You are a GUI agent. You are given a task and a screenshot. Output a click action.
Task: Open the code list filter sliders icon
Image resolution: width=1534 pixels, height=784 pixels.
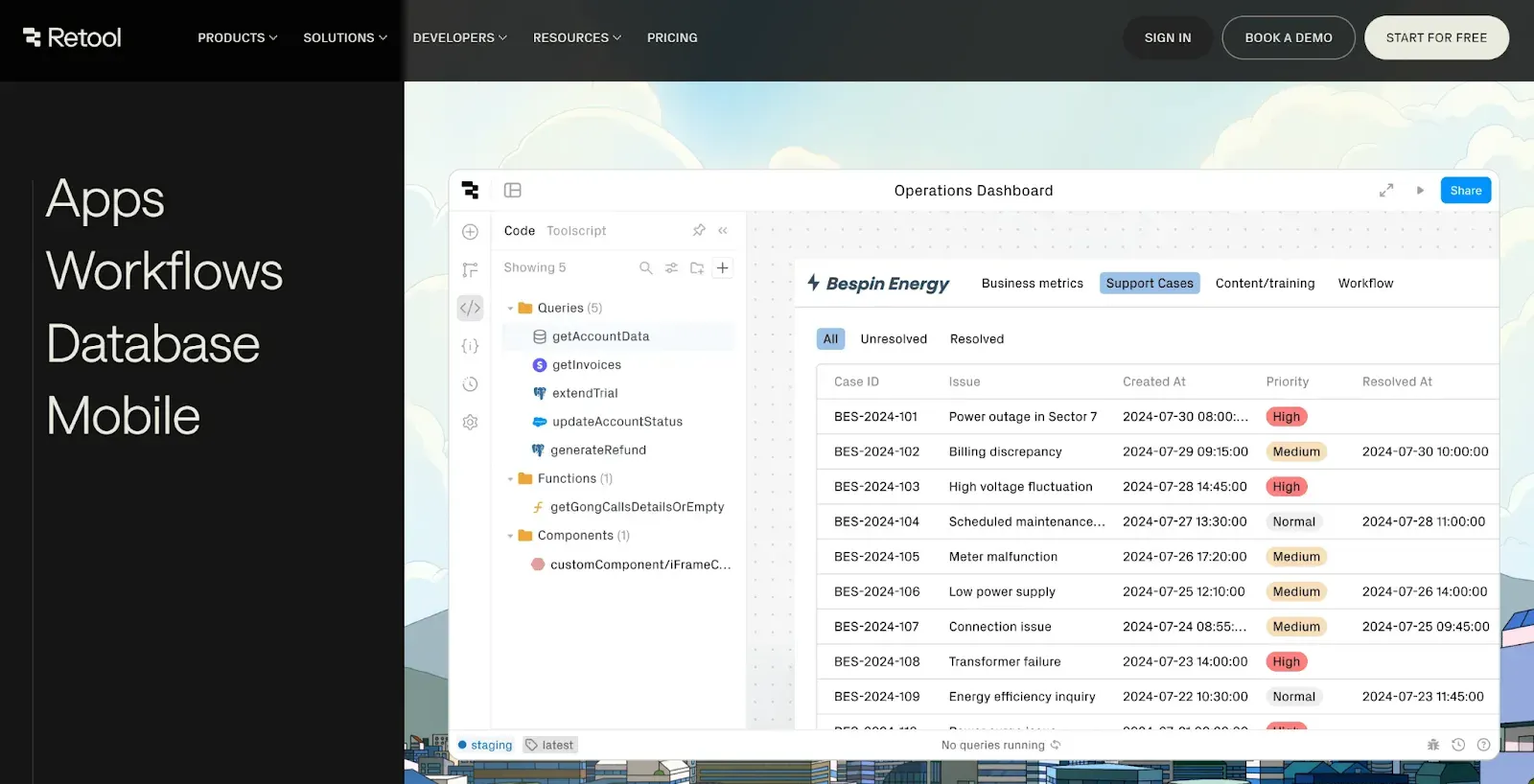coord(672,268)
